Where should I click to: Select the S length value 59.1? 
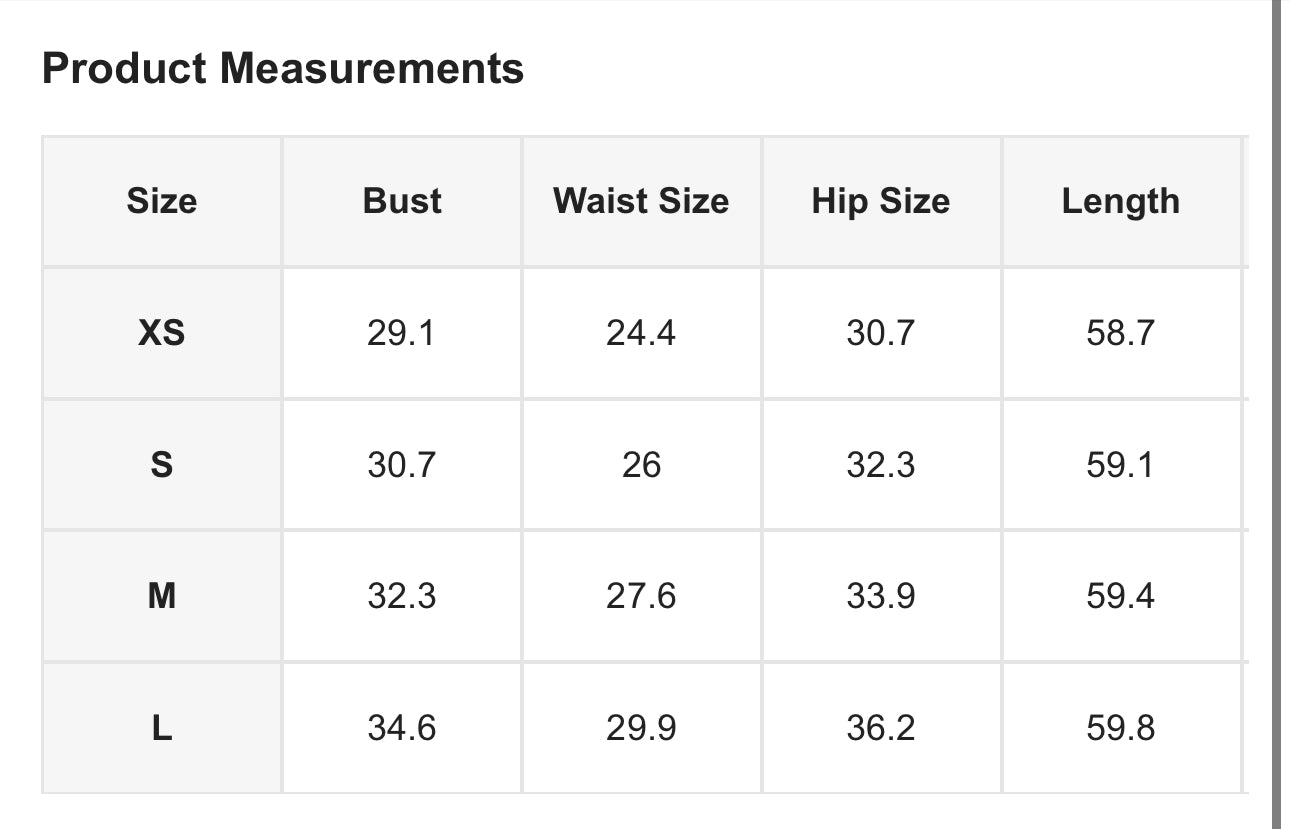(1120, 465)
